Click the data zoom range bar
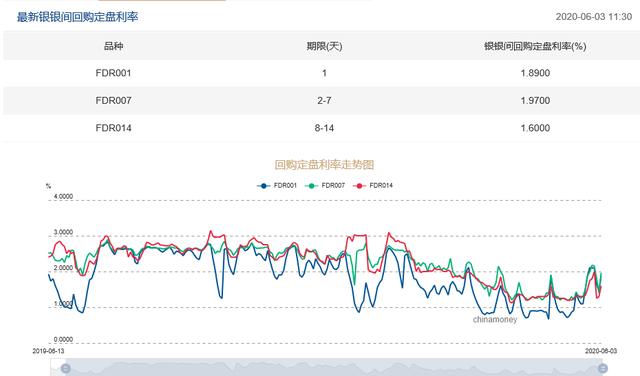This screenshot has height=376, width=640. (334, 367)
